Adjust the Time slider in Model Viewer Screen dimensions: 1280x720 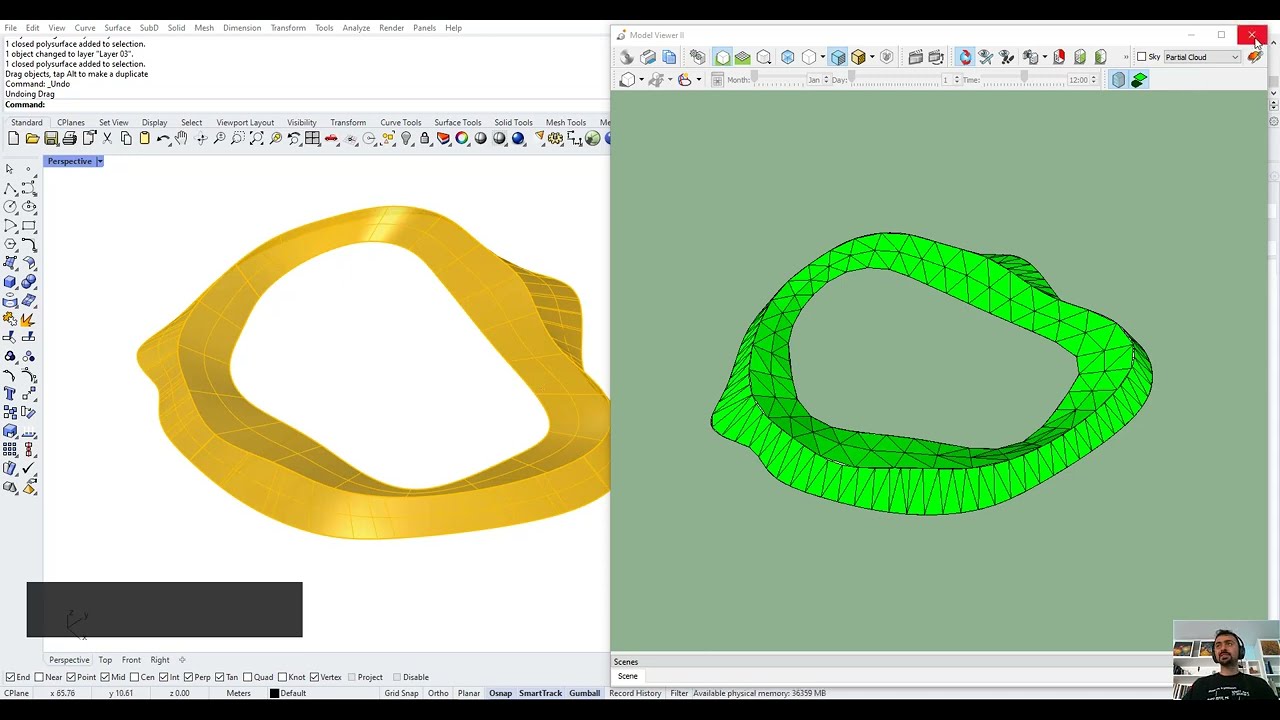1023,78
